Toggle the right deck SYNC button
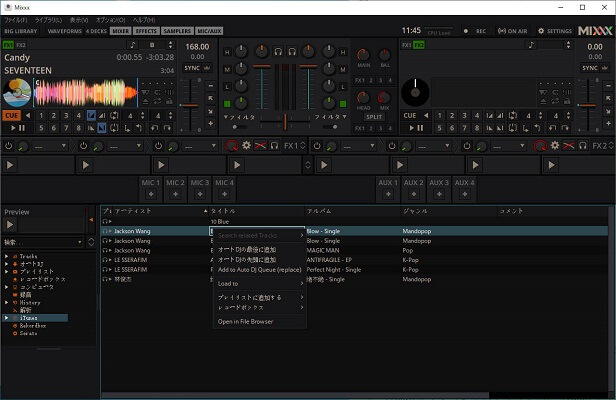 click(590, 68)
